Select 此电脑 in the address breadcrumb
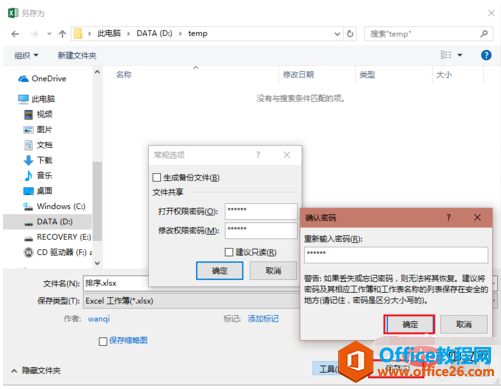The image size is (501, 389). 109,33
